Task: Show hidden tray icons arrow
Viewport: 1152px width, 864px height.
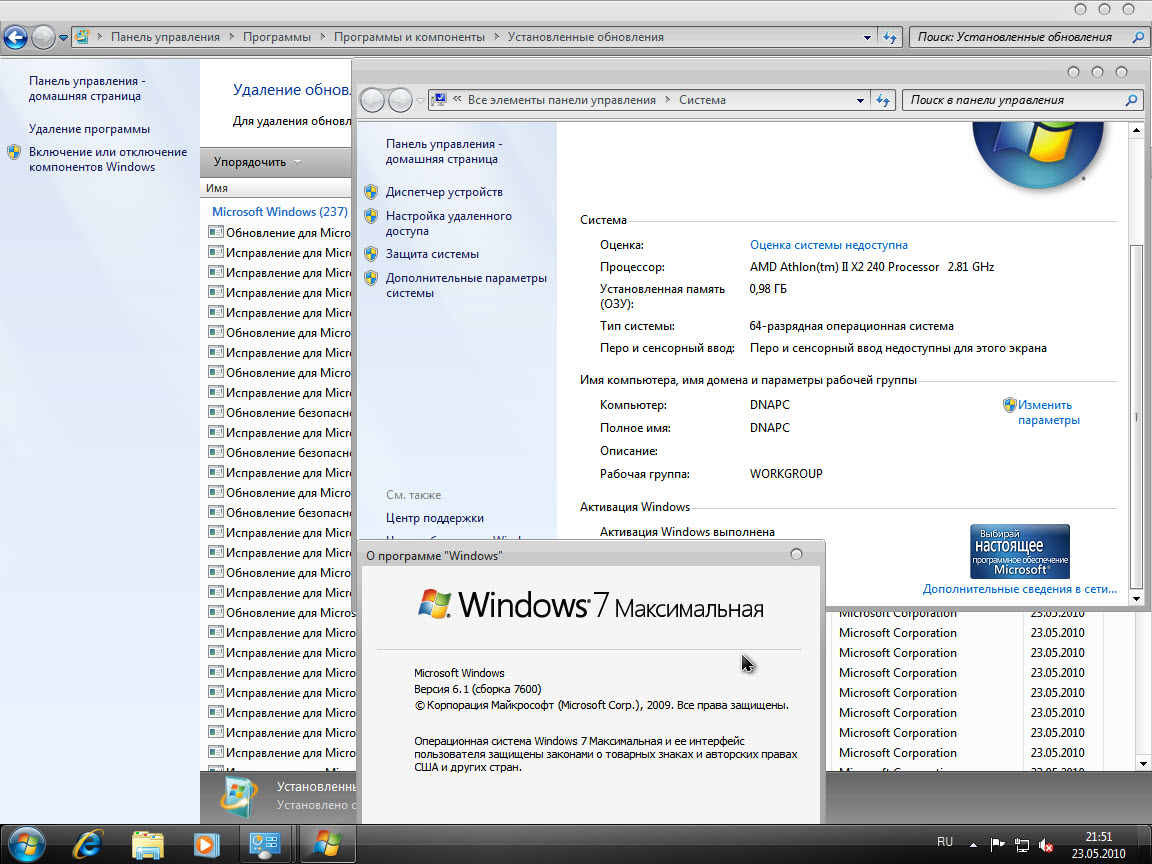Action: click(x=974, y=845)
